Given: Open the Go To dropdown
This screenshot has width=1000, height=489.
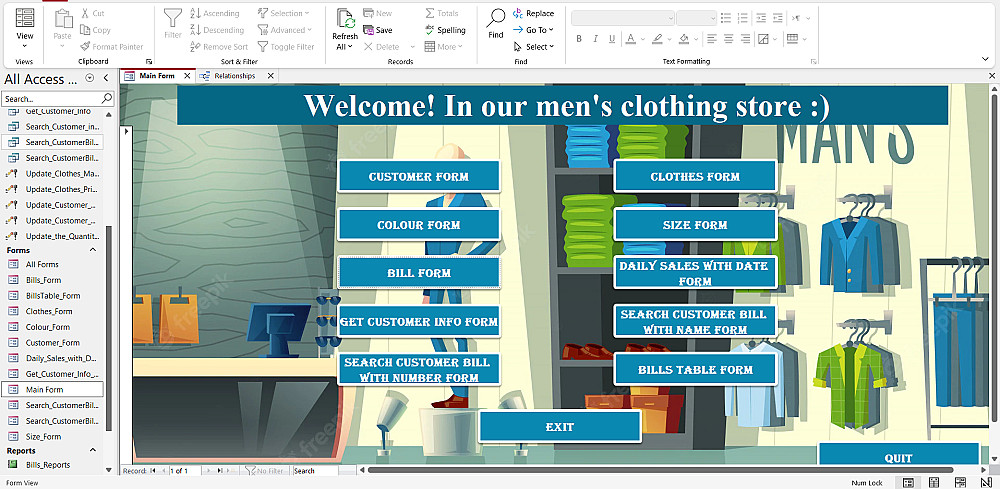Looking at the screenshot, I should coord(536,30).
